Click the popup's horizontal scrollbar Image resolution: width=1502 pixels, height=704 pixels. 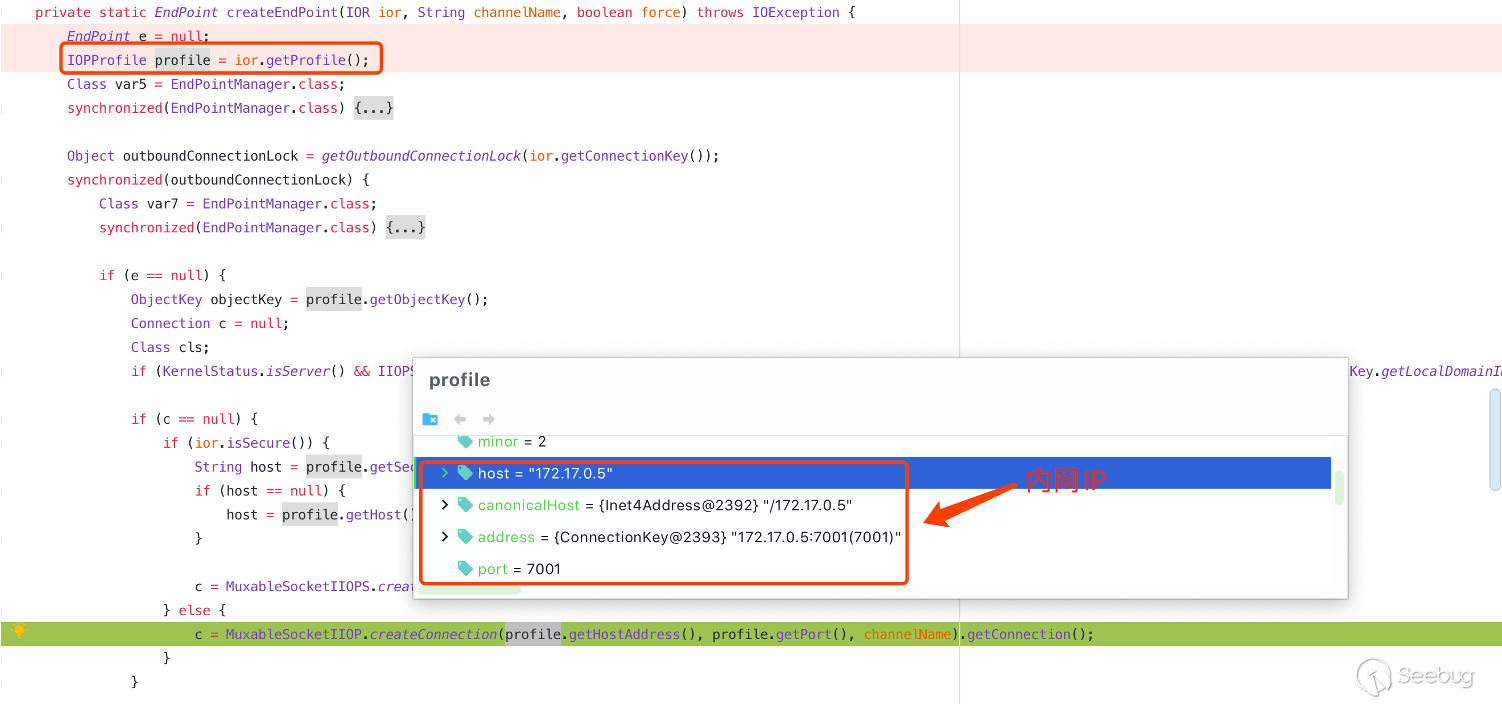[470, 589]
